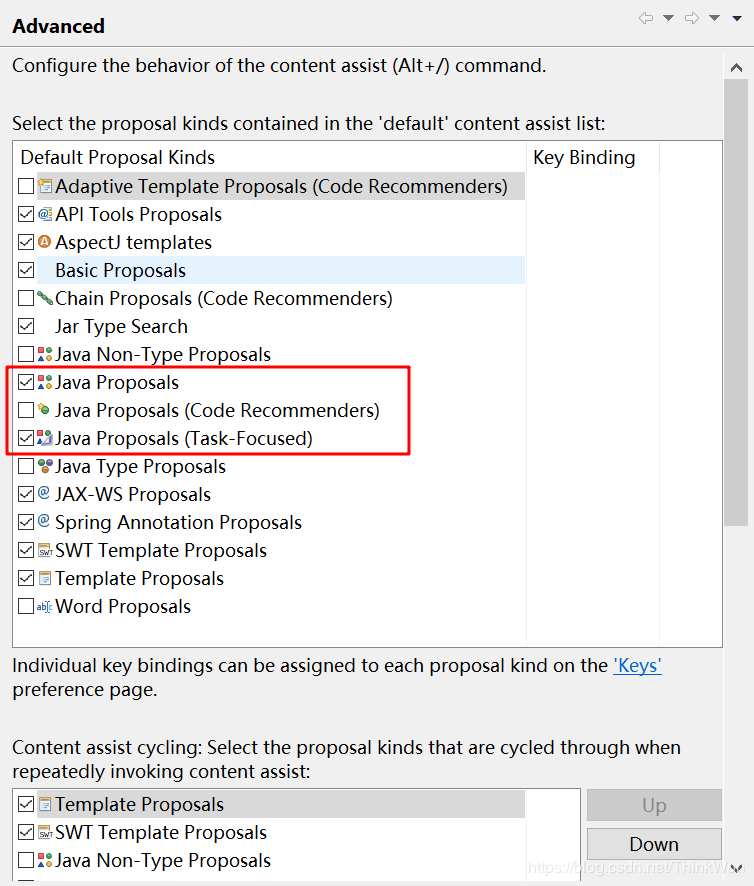Click the Chain Proposals chain icon
Image resolution: width=754 pixels, height=886 pixels.
45,297
